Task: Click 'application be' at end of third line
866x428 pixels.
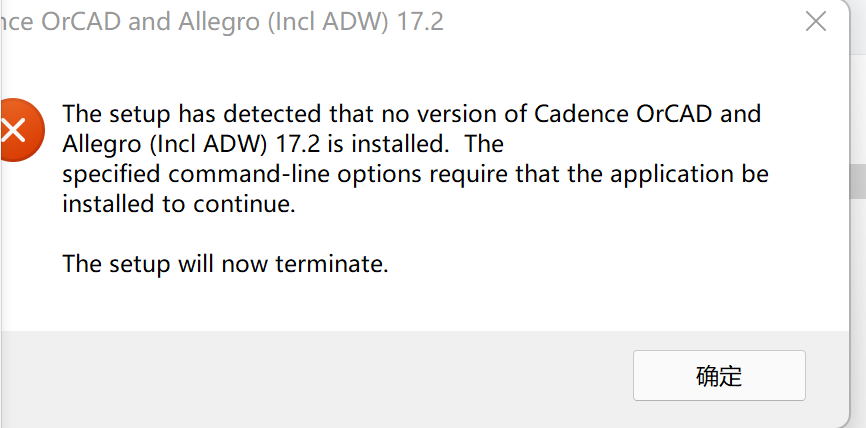Action: click(689, 175)
